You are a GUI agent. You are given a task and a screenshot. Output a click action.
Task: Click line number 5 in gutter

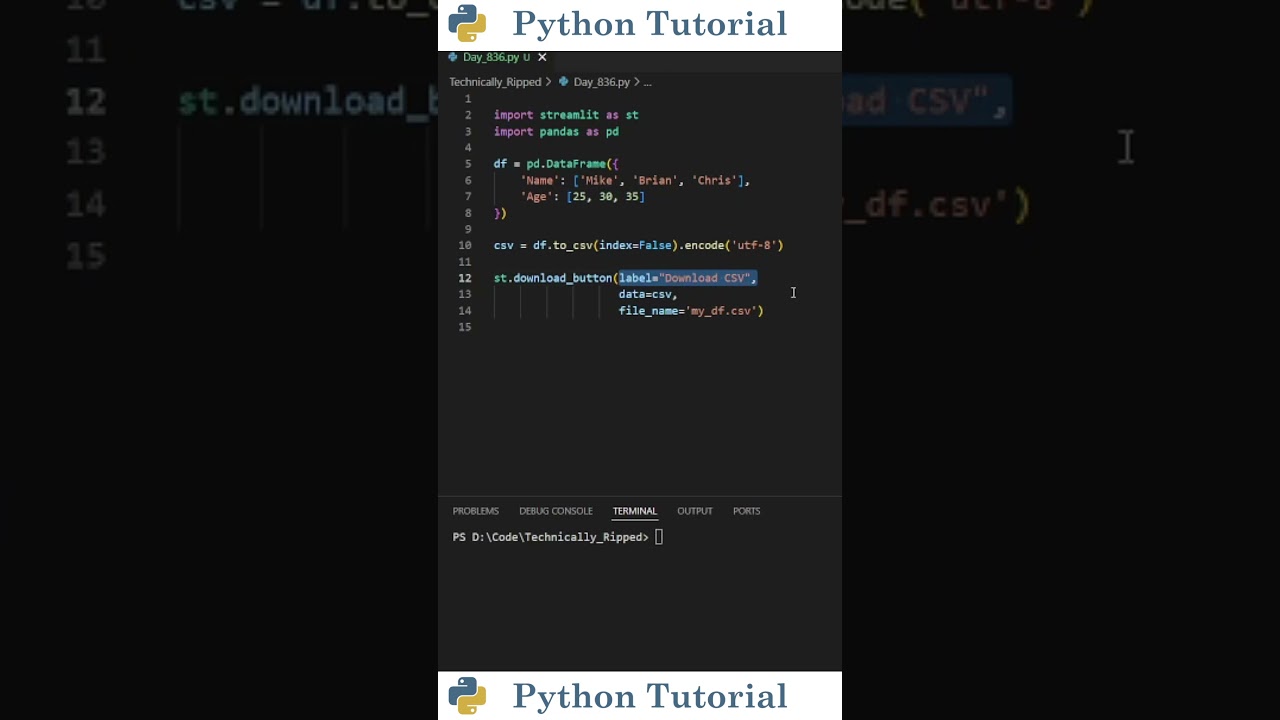coord(468,164)
